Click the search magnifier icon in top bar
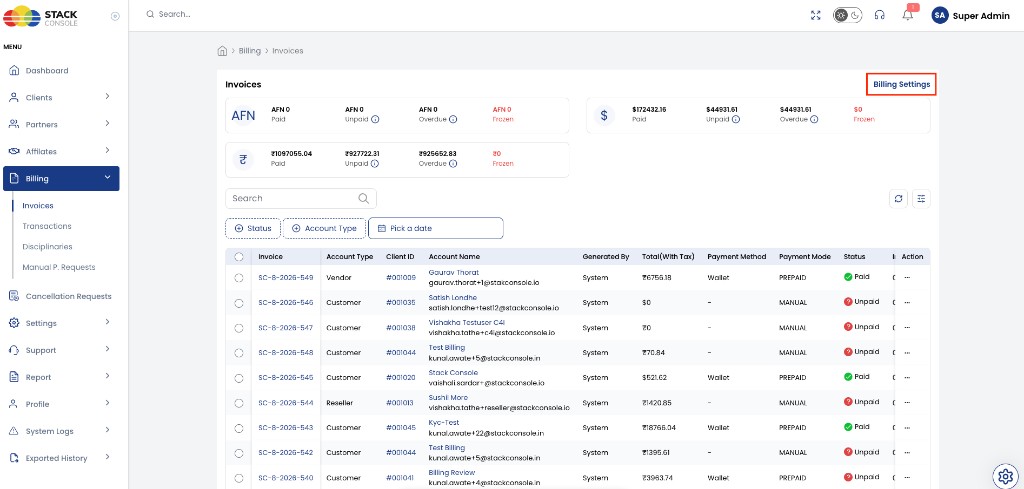 coord(150,14)
